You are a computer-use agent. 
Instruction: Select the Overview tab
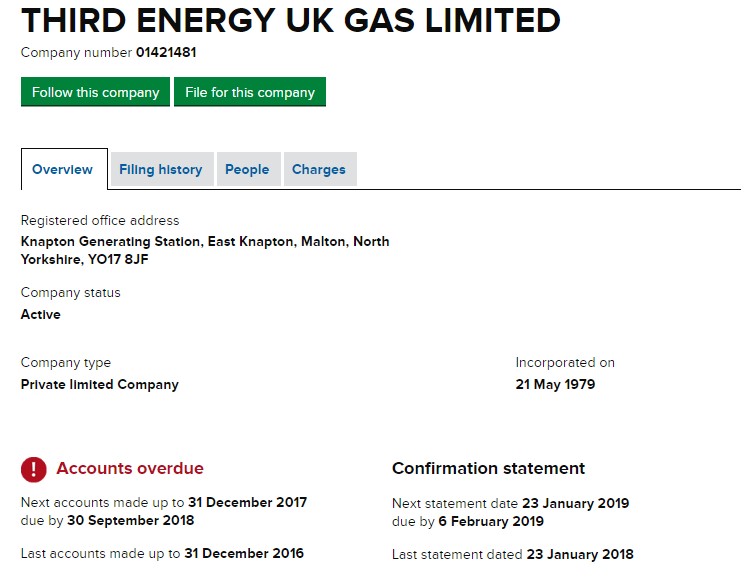[62, 170]
